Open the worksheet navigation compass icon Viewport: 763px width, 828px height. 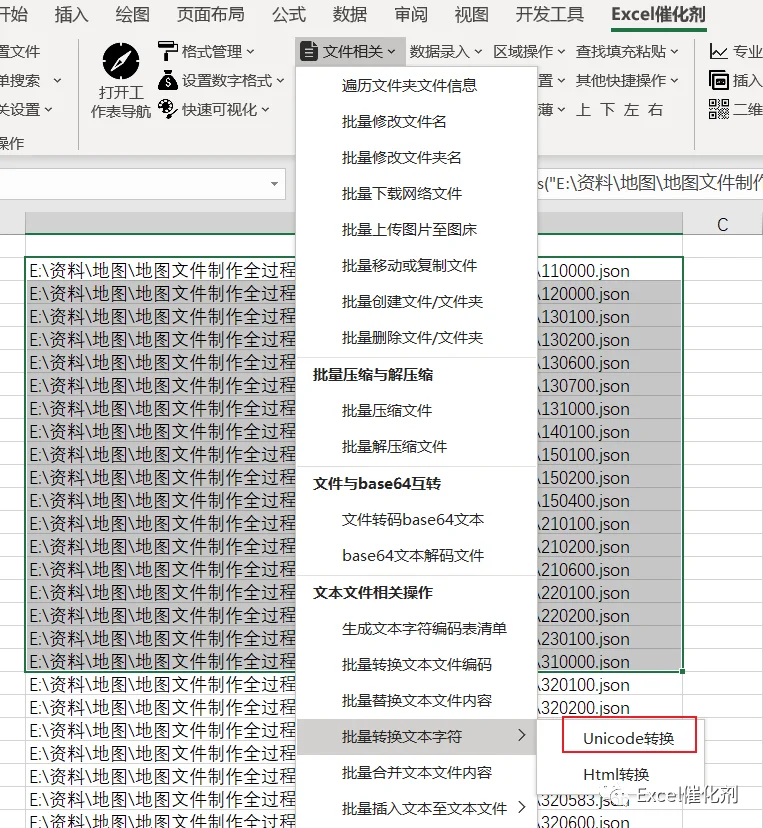pos(121,61)
